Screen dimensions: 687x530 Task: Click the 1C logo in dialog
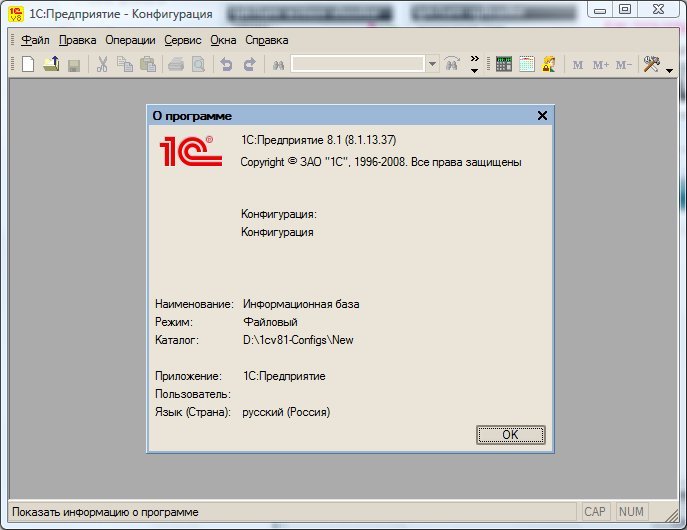(191, 151)
